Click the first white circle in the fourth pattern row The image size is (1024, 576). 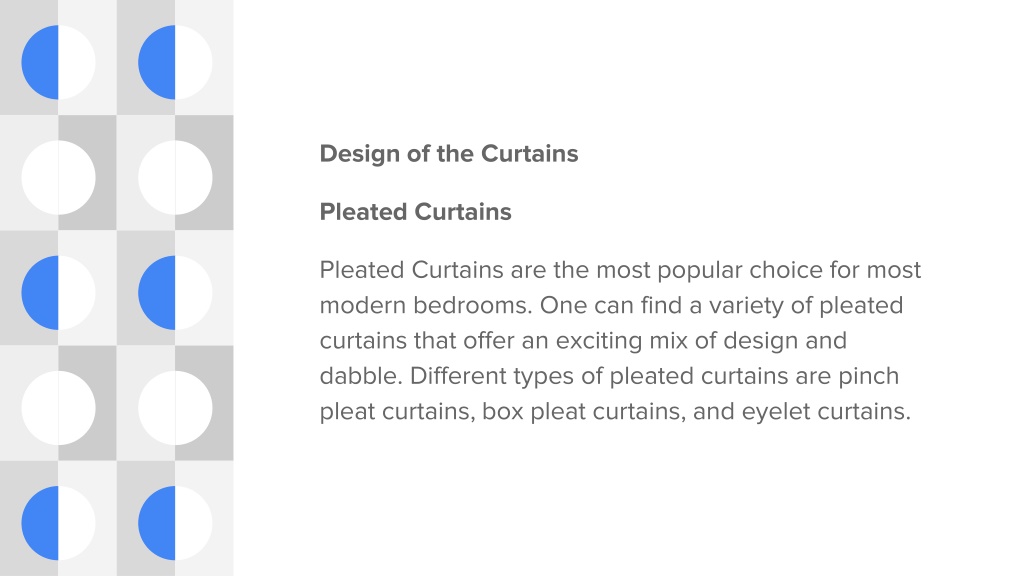(58, 408)
